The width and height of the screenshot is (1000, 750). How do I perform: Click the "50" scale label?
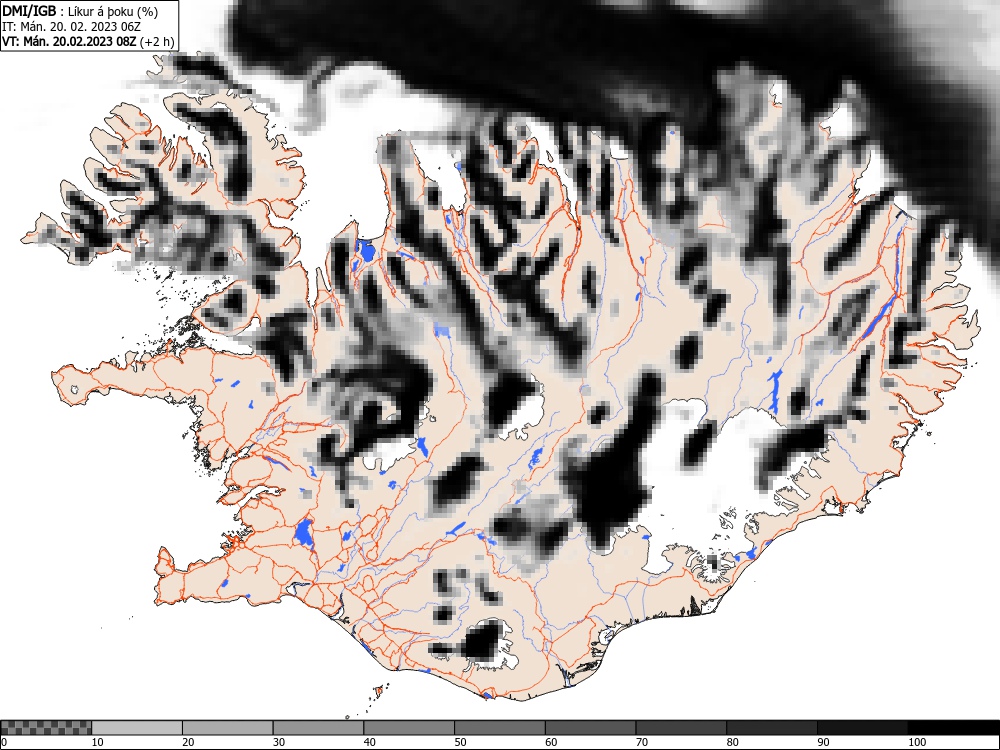pyautogui.click(x=460, y=742)
